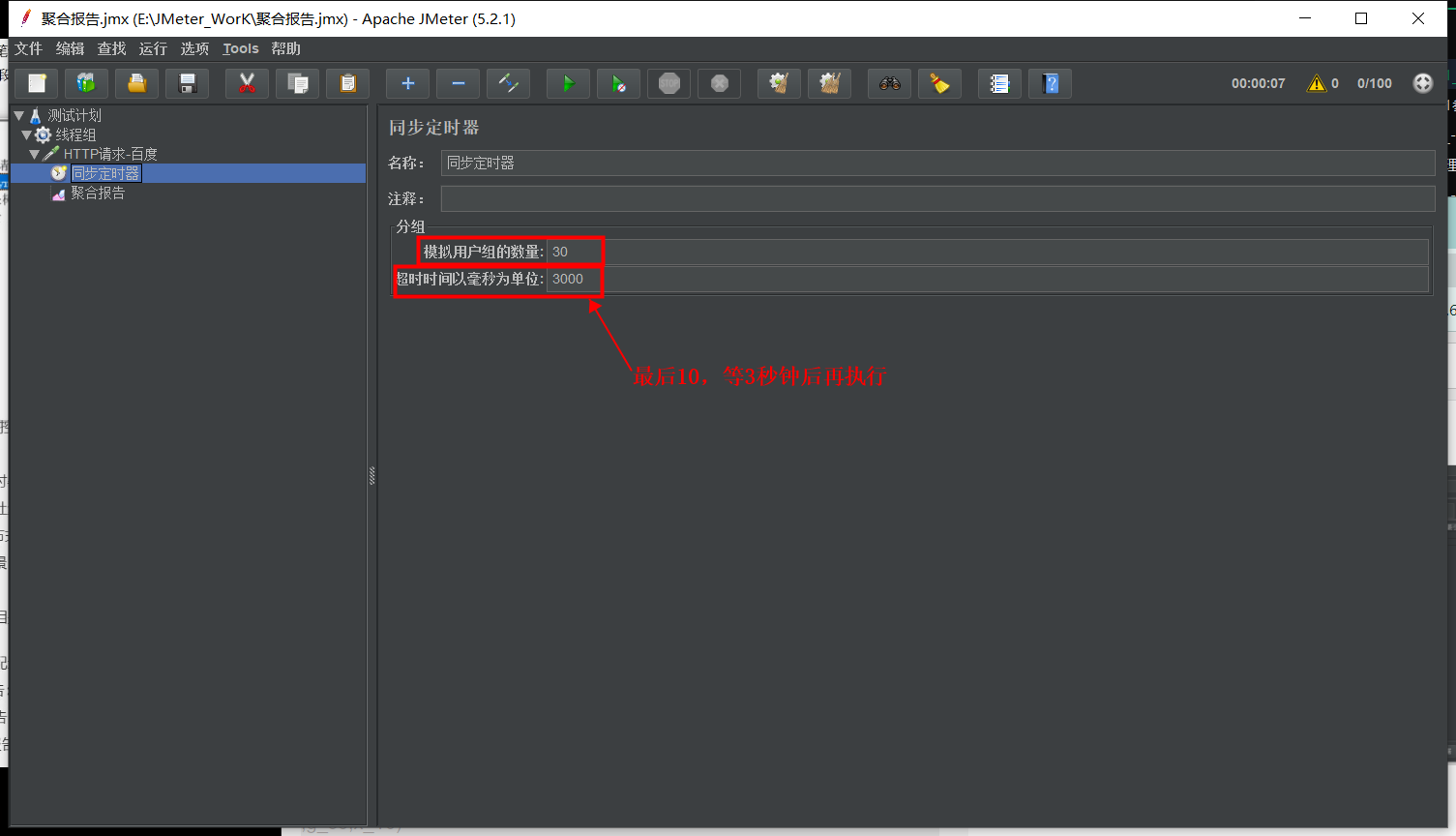Minimize the JMeter window
This screenshot has height=836, width=1456.
point(1305,18)
